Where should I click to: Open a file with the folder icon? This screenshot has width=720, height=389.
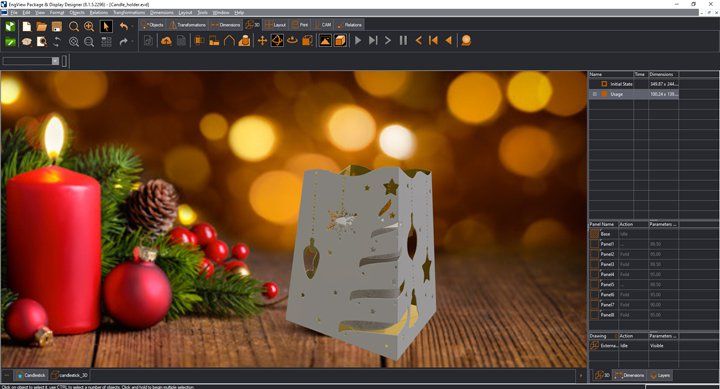[x=42, y=27]
